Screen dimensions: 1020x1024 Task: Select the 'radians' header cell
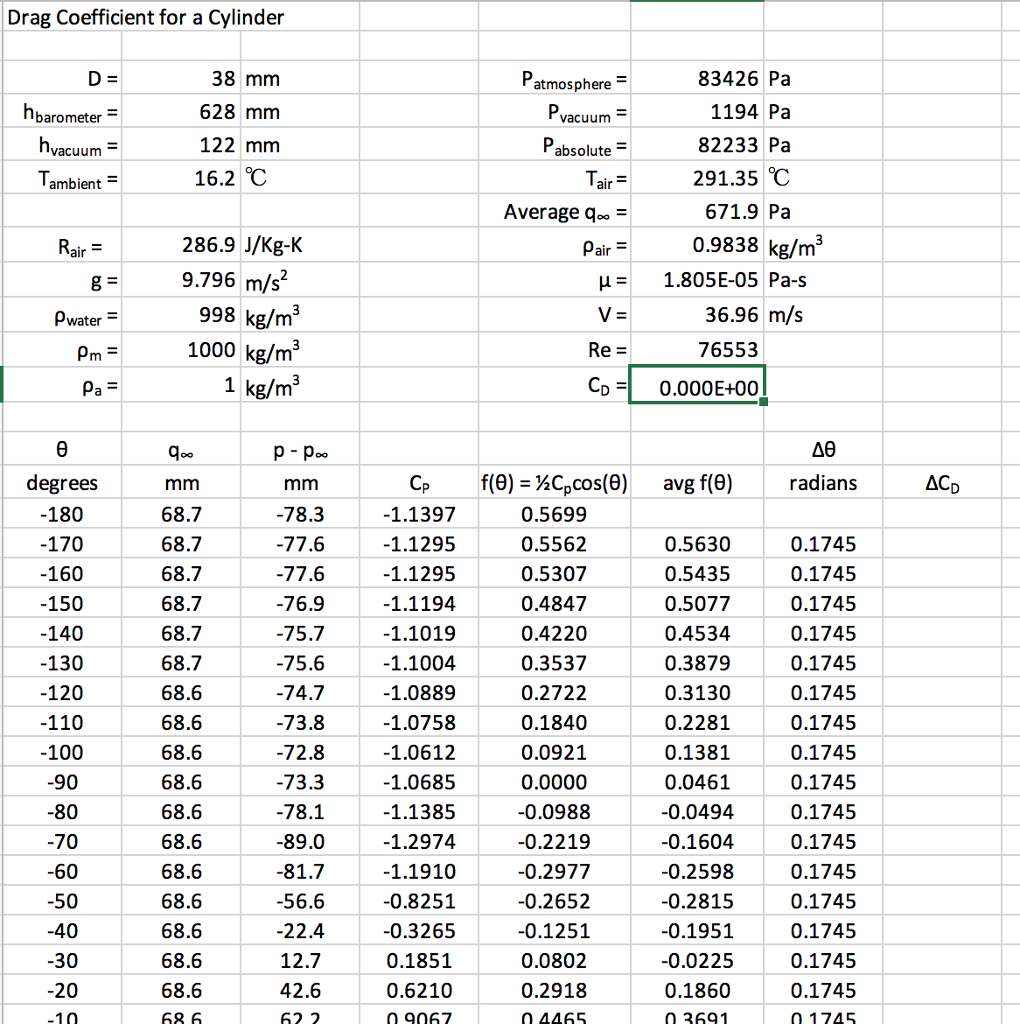pyautogui.click(x=823, y=483)
